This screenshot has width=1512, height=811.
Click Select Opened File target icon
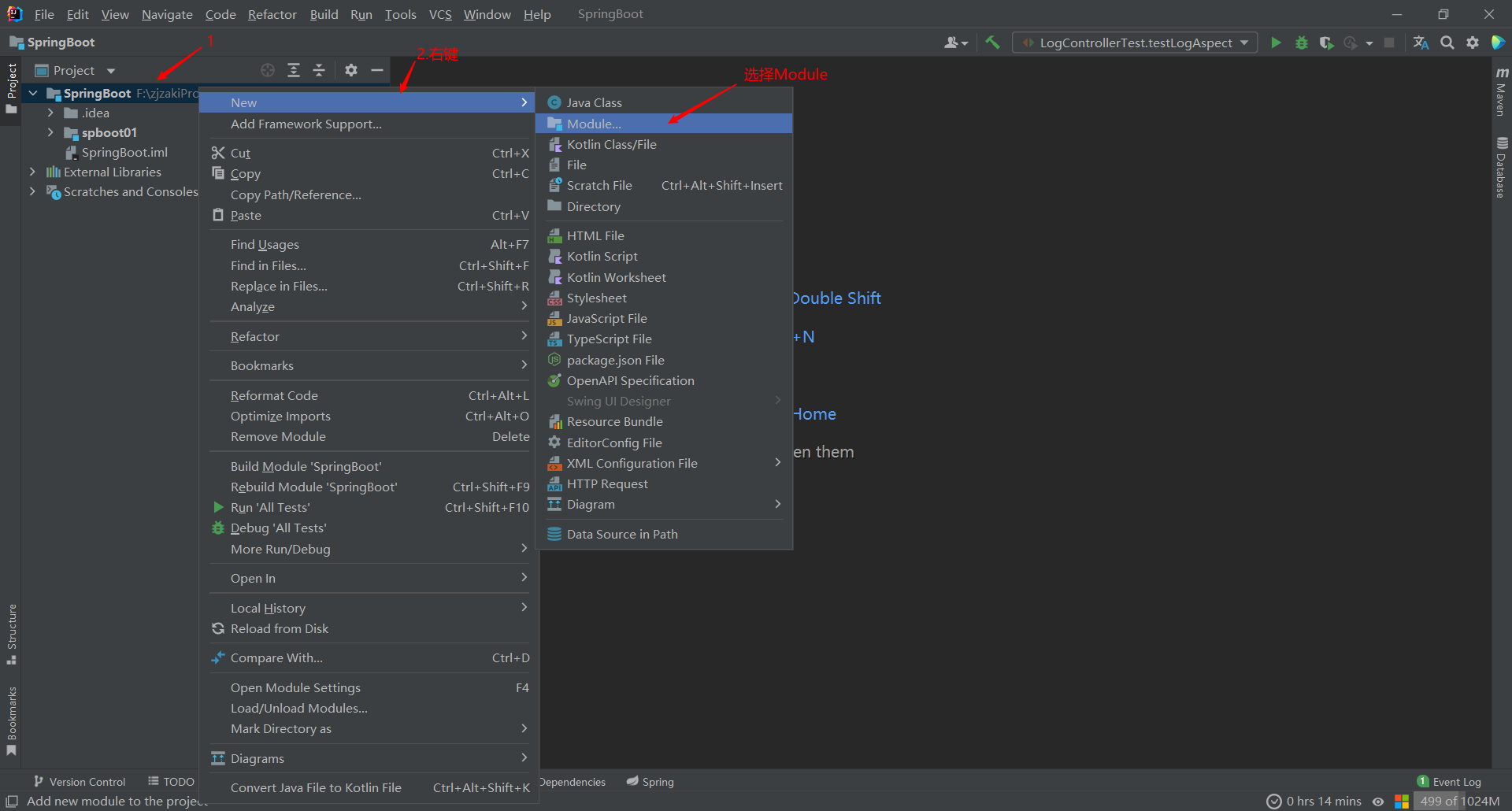(x=268, y=70)
